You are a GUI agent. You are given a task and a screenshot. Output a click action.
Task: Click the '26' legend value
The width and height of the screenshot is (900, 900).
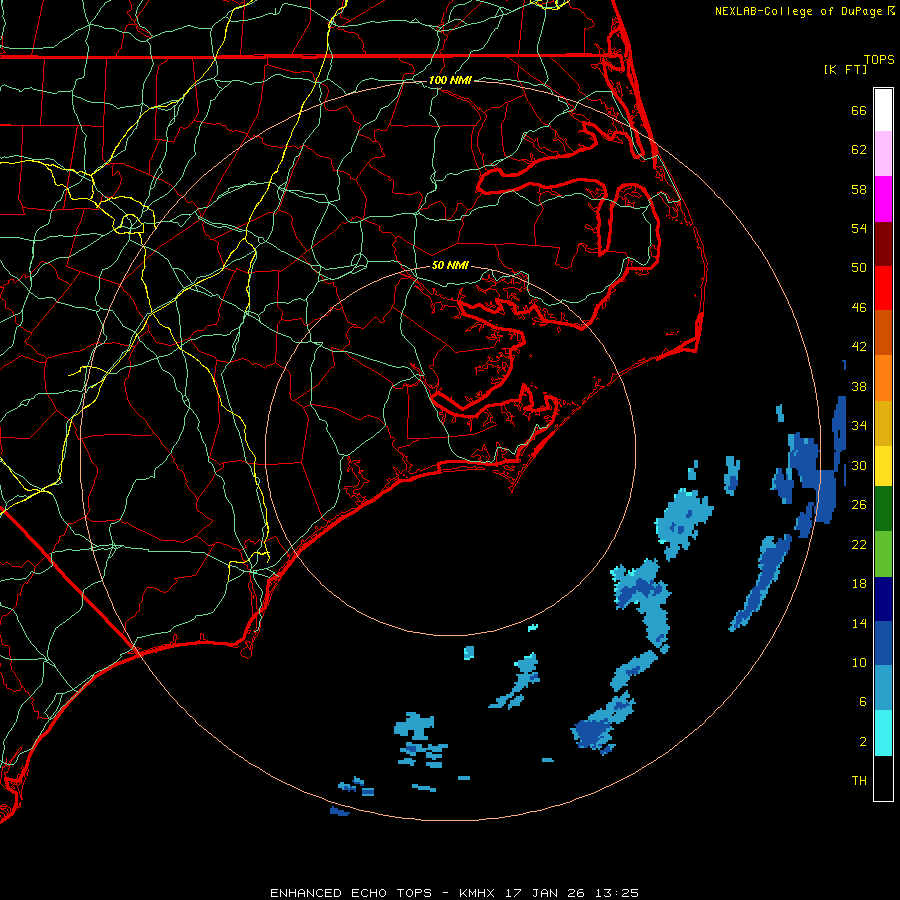pyautogui.click(x=859, y=505)
